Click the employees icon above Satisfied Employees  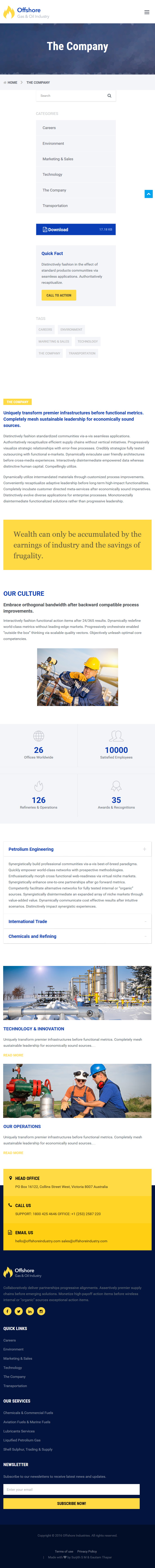click(116, 736)
